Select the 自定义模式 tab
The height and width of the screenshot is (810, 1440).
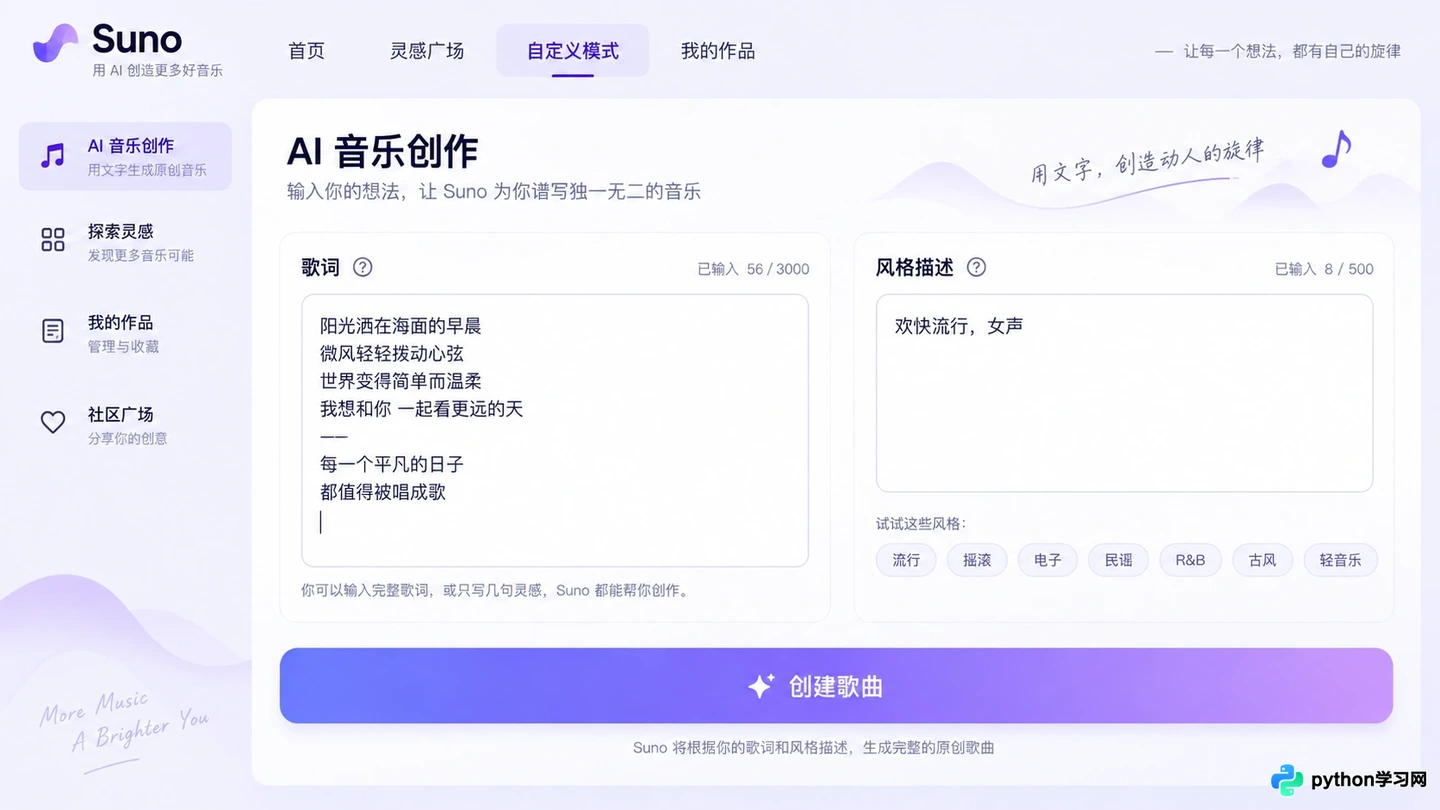click(573, 50)
